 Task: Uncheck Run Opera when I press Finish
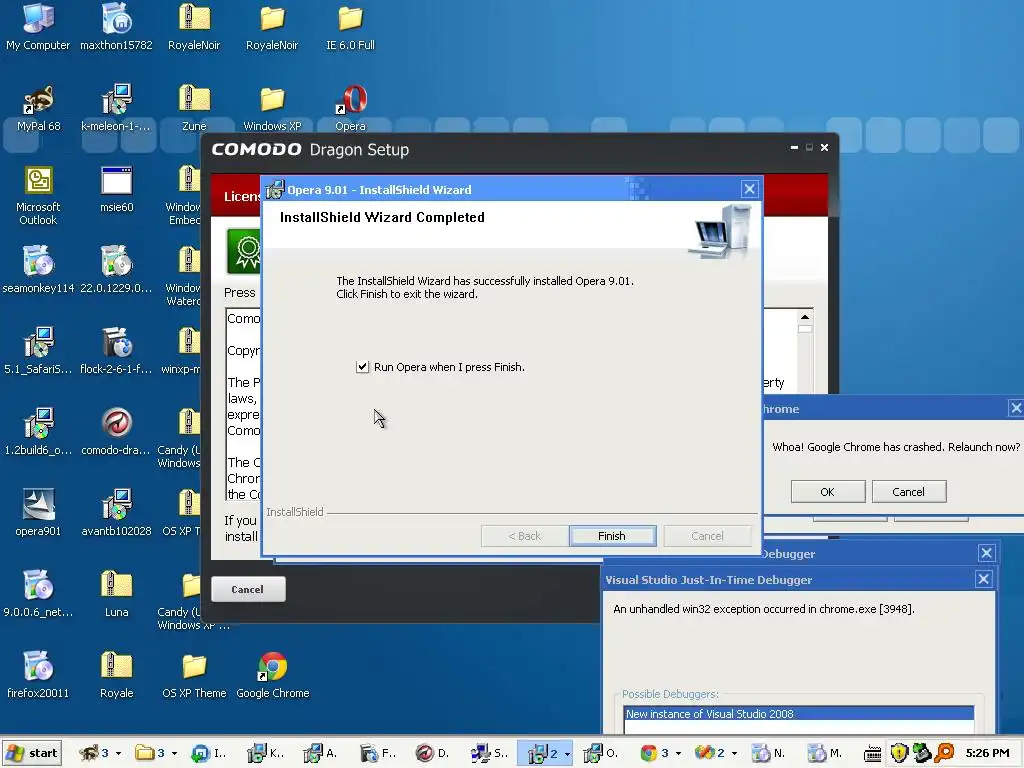pos(362,367)
